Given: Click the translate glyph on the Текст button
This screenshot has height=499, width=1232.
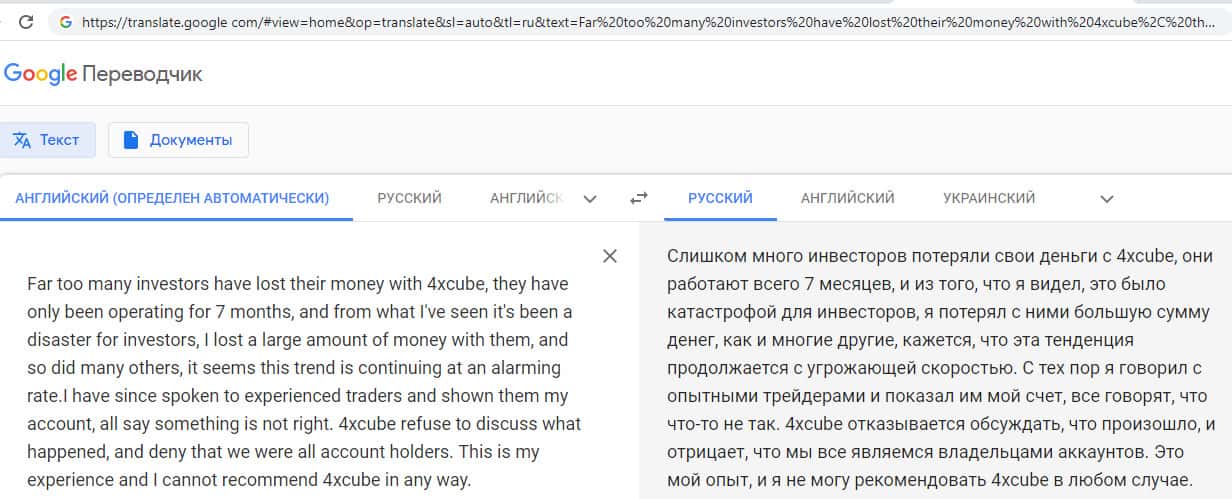Looking at the screenshot, I should click(x=22, y=140).
